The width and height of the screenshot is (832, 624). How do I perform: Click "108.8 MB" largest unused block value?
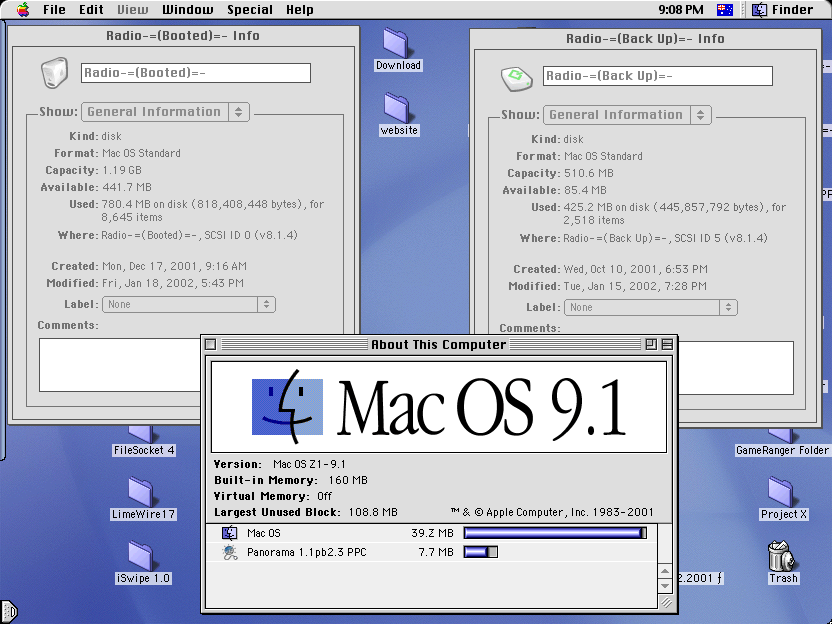pos(373,513)
